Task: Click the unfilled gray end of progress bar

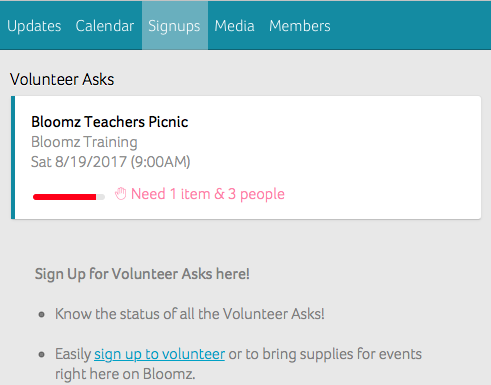Action: coord(101,197)
